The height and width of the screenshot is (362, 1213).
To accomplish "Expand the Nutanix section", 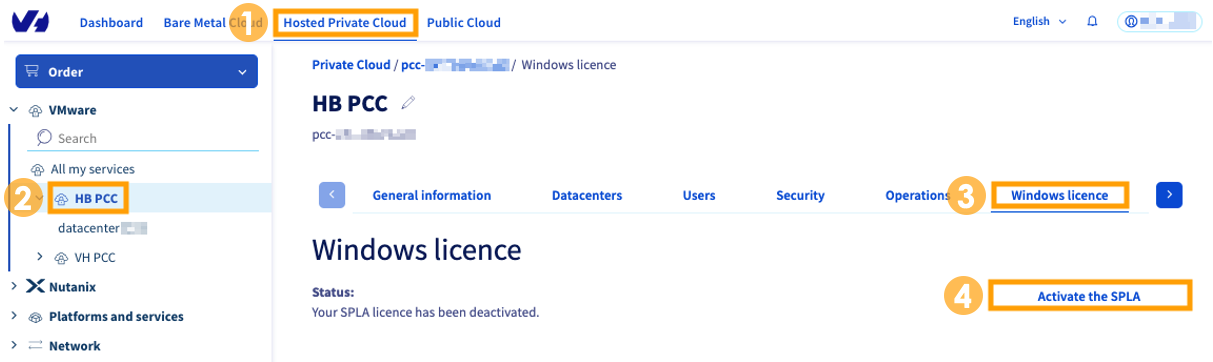I will (14, 287).
